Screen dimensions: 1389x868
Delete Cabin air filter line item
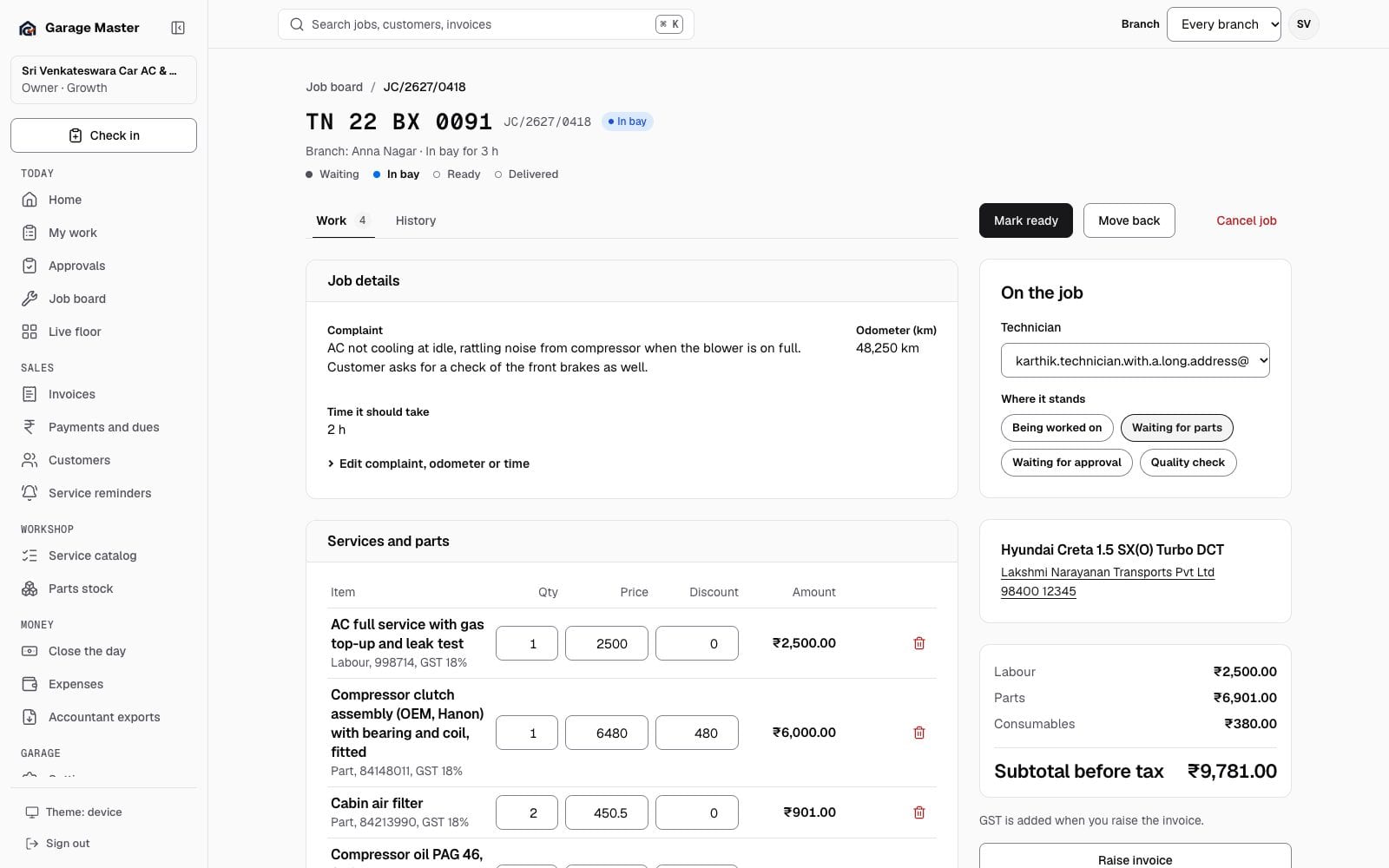pos(919,812)
